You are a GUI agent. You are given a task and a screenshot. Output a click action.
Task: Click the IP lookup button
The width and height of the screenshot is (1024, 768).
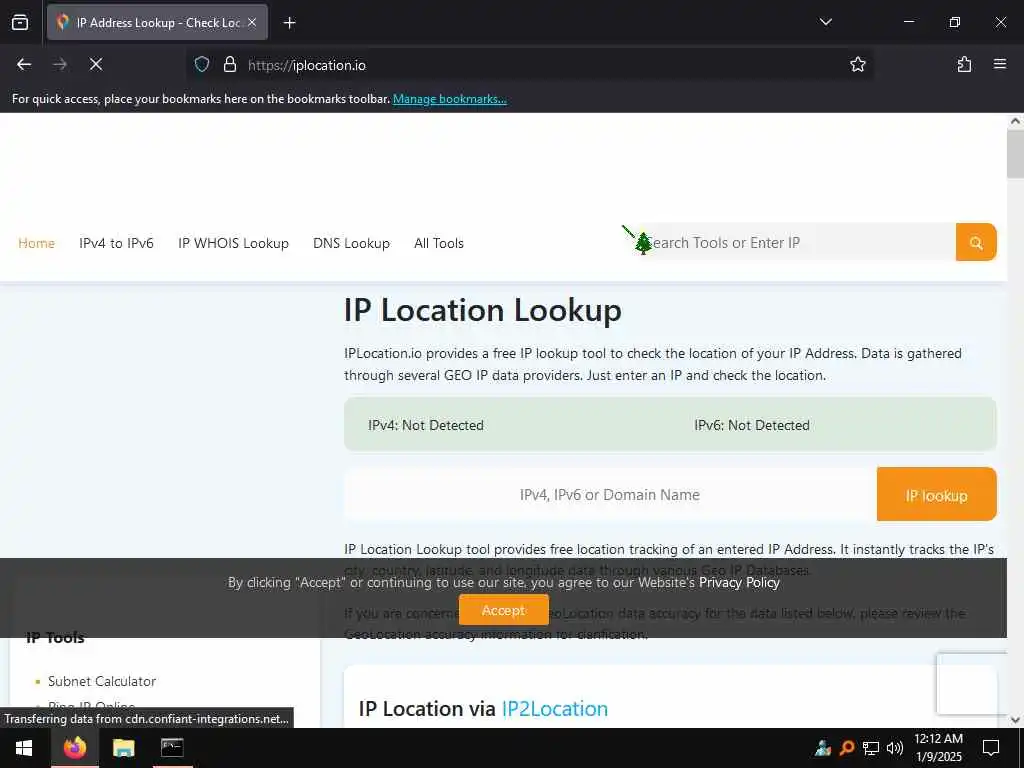(936, 494)
